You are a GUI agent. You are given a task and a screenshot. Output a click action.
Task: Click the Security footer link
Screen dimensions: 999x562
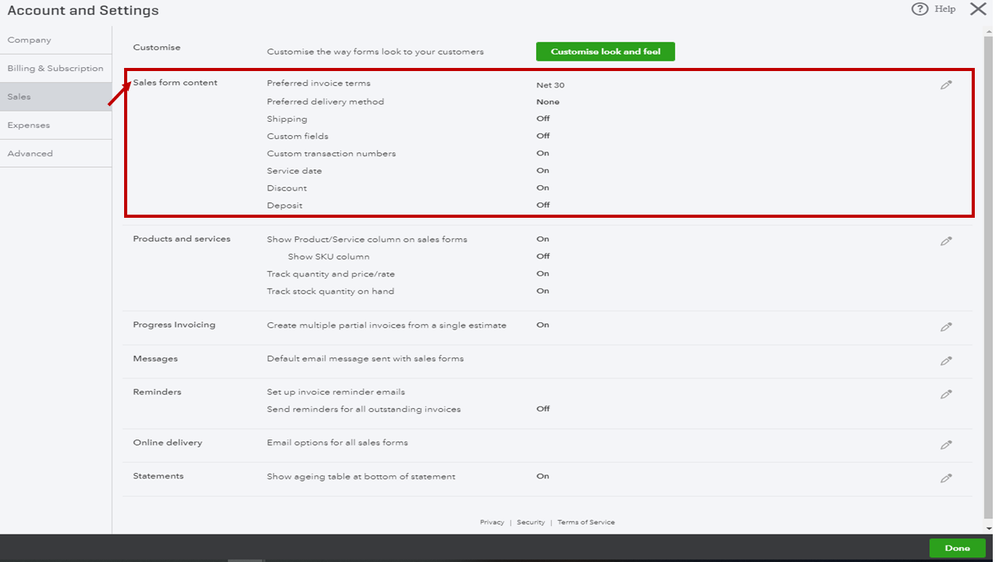tap(531, 522)
